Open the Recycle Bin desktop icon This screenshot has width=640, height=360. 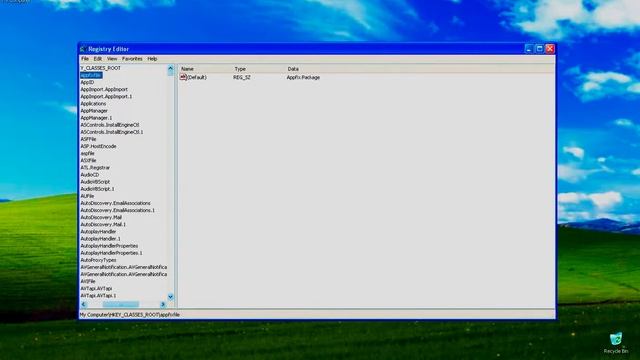tap(616, 343)
